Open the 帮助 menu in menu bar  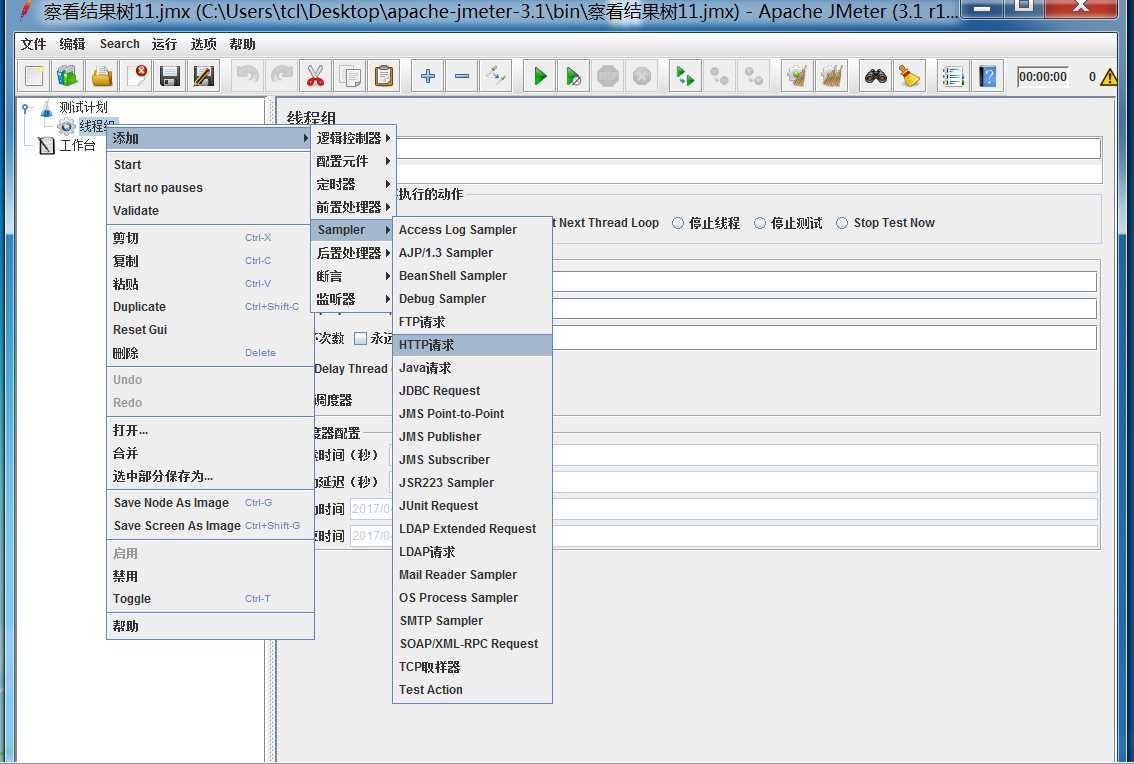(242, 44)
